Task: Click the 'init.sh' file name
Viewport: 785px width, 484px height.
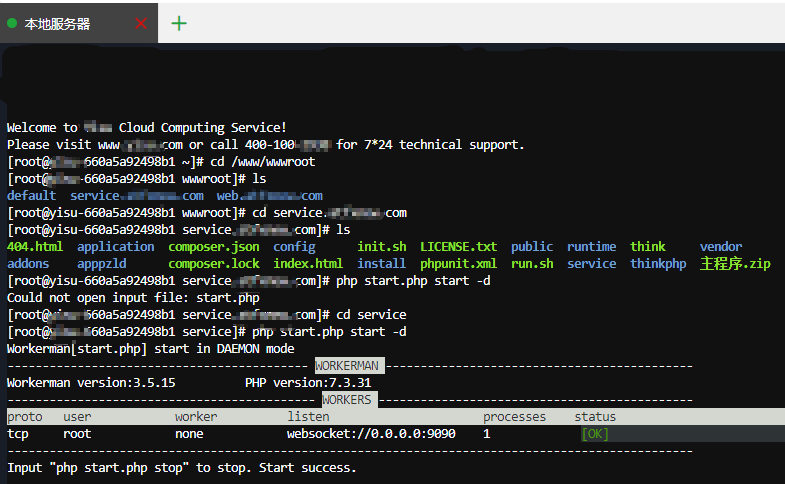Action: [x=382, y=247]
